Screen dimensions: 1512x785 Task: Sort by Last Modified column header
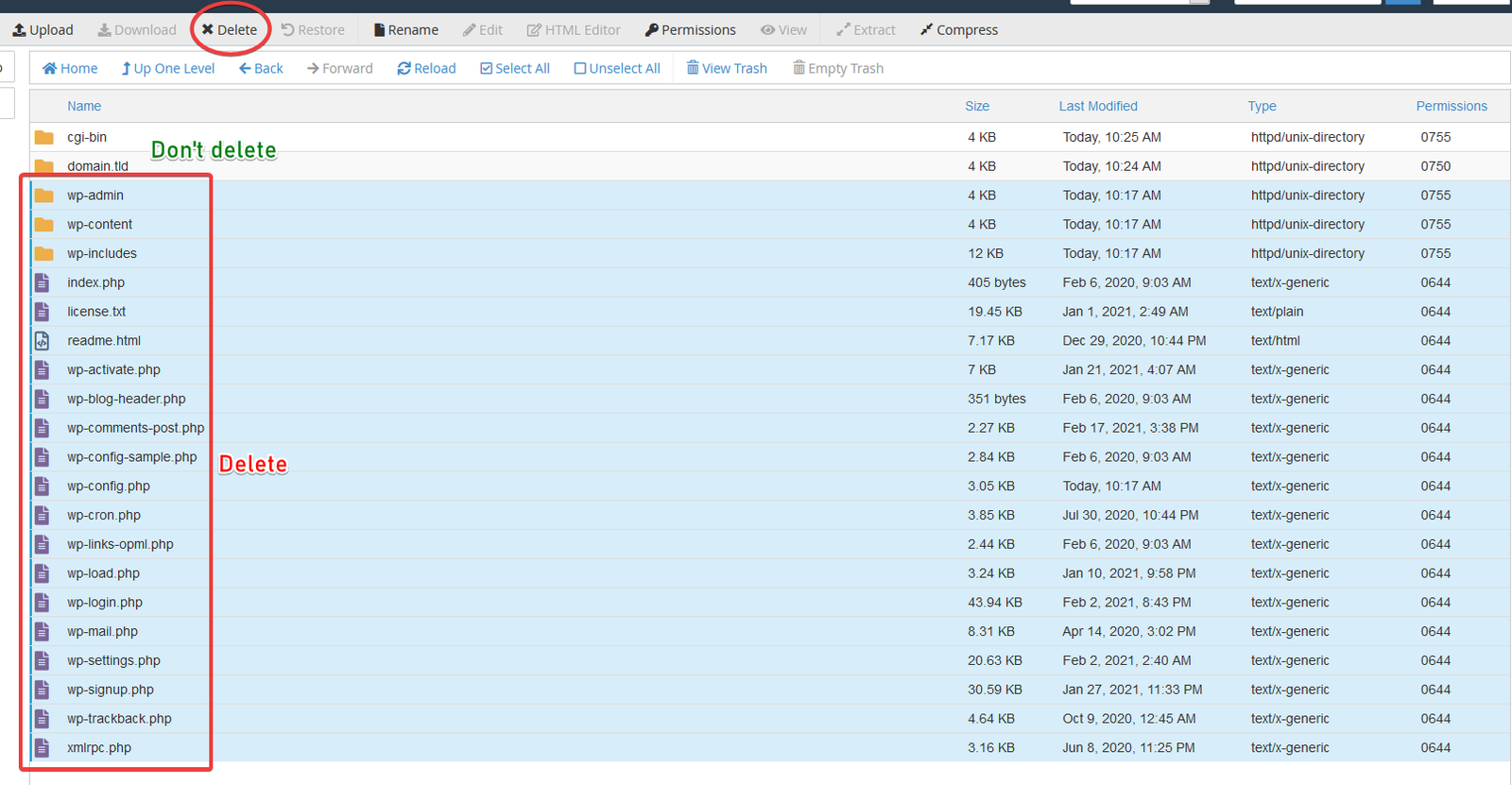point(1098,106)
